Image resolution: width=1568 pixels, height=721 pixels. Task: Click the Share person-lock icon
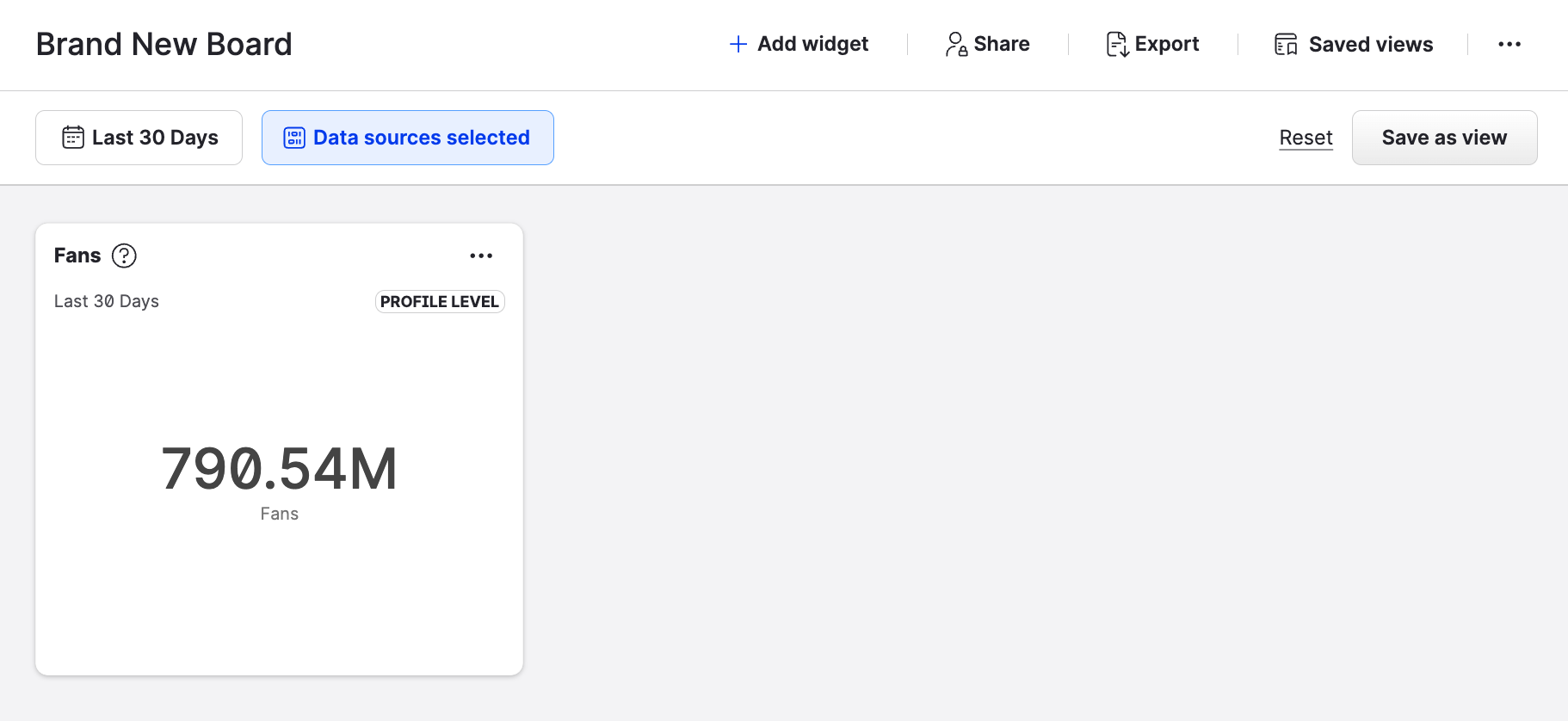click(x=956, y=44)
